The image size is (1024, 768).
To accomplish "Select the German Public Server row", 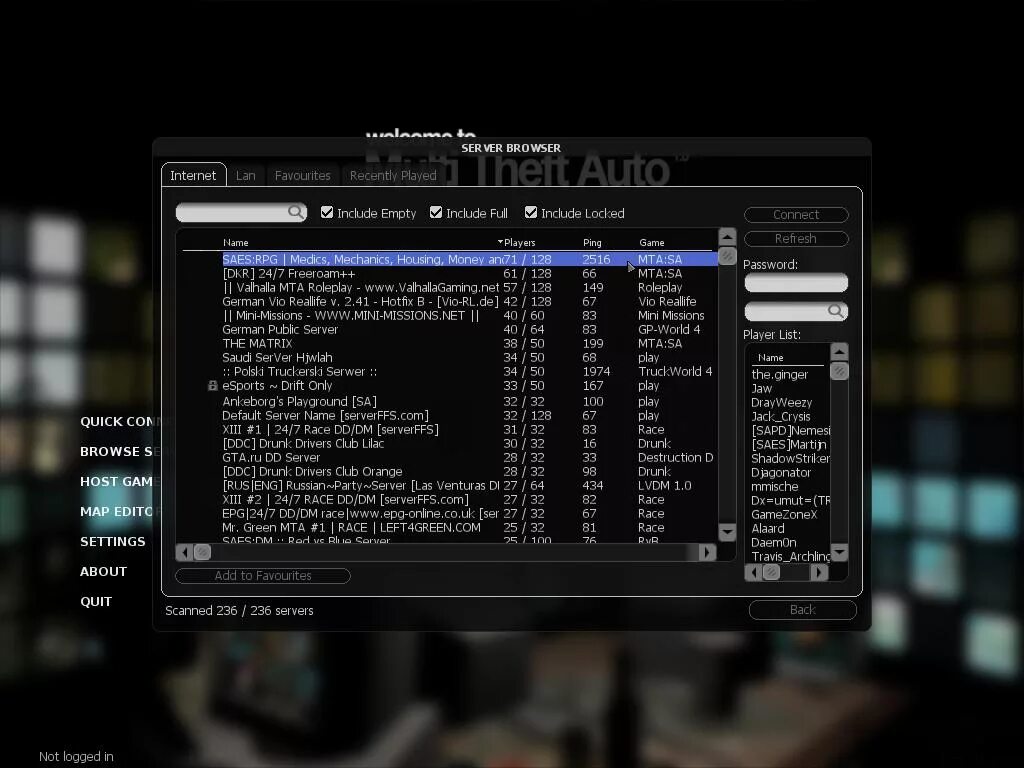I will point(470,330).
